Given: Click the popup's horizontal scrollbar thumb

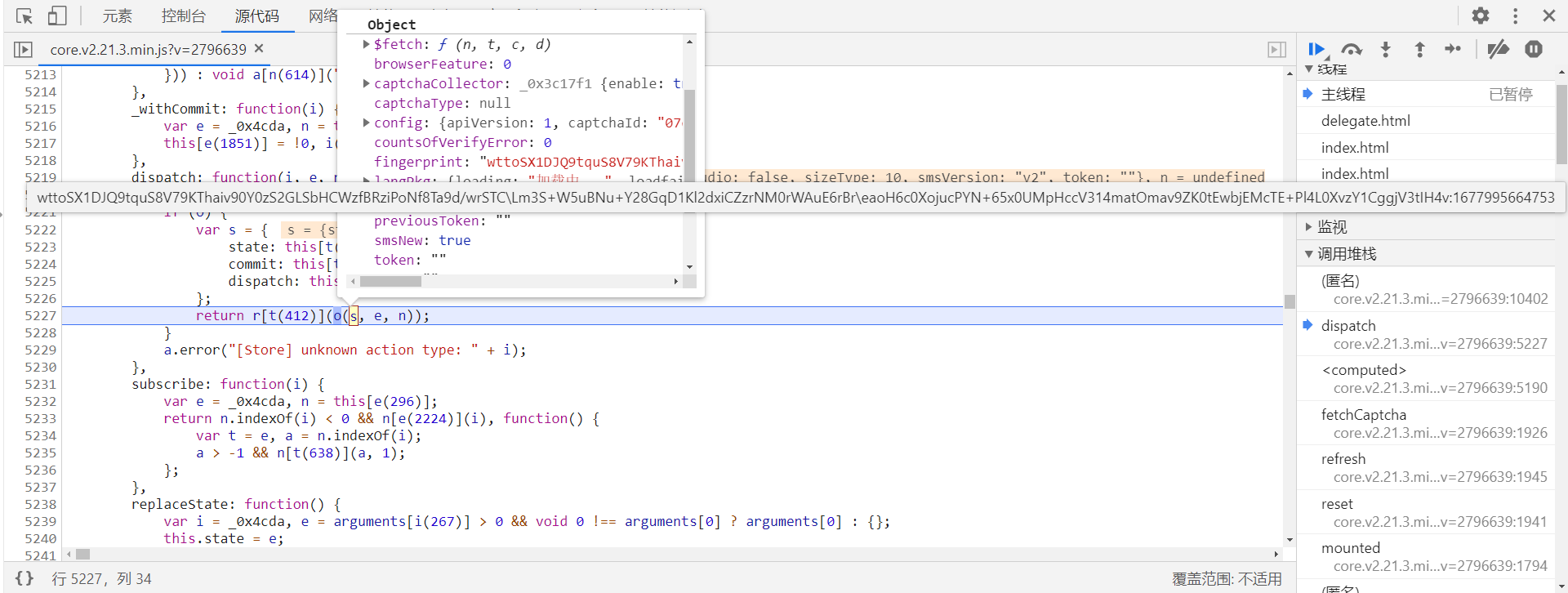Looking at the screenshot, I should click(390, 281).
